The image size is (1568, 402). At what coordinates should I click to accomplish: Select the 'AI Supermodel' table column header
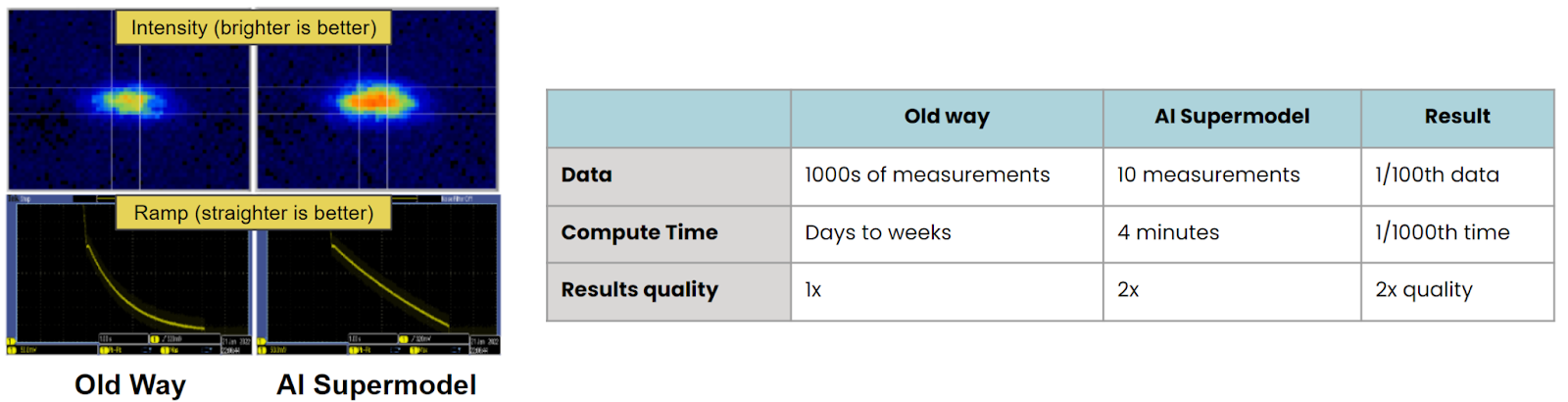[1232, 118]
